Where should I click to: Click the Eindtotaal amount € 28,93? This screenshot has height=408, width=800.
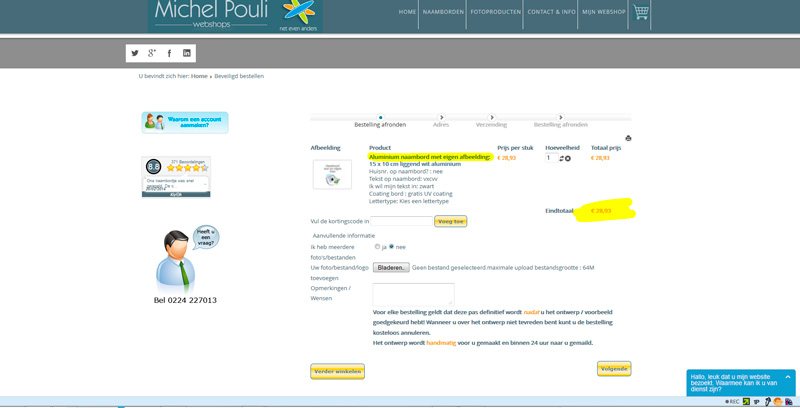(601, 211)
